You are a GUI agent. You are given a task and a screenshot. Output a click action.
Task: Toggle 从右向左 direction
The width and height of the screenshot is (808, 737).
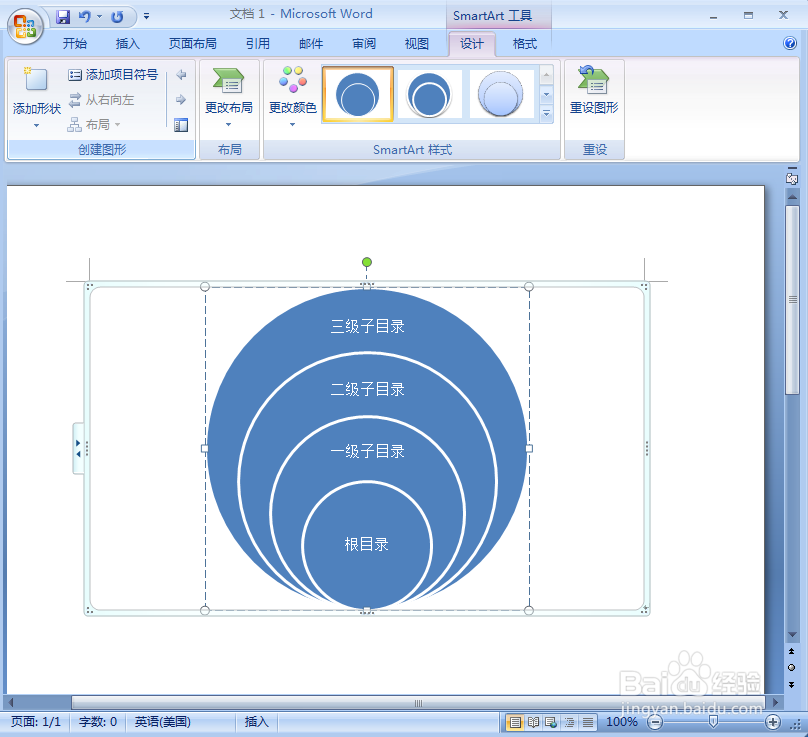102,99
